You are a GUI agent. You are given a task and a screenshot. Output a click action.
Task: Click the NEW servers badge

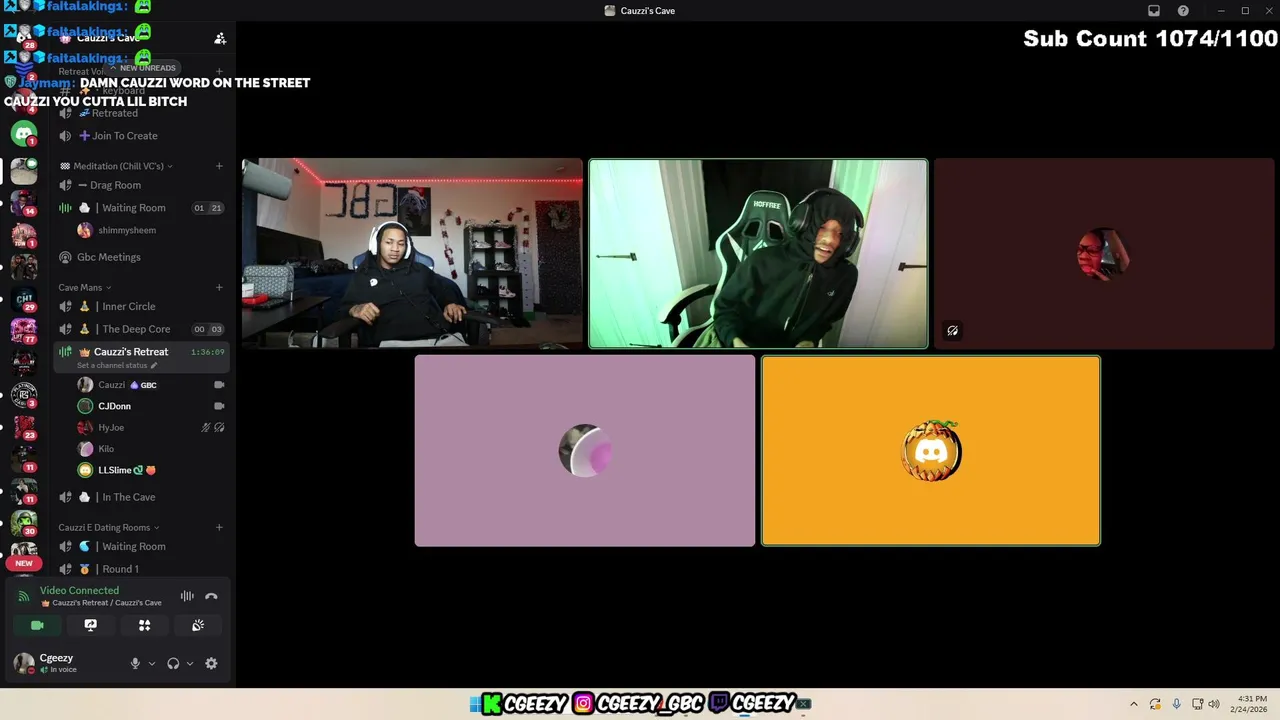pos(24,563)
